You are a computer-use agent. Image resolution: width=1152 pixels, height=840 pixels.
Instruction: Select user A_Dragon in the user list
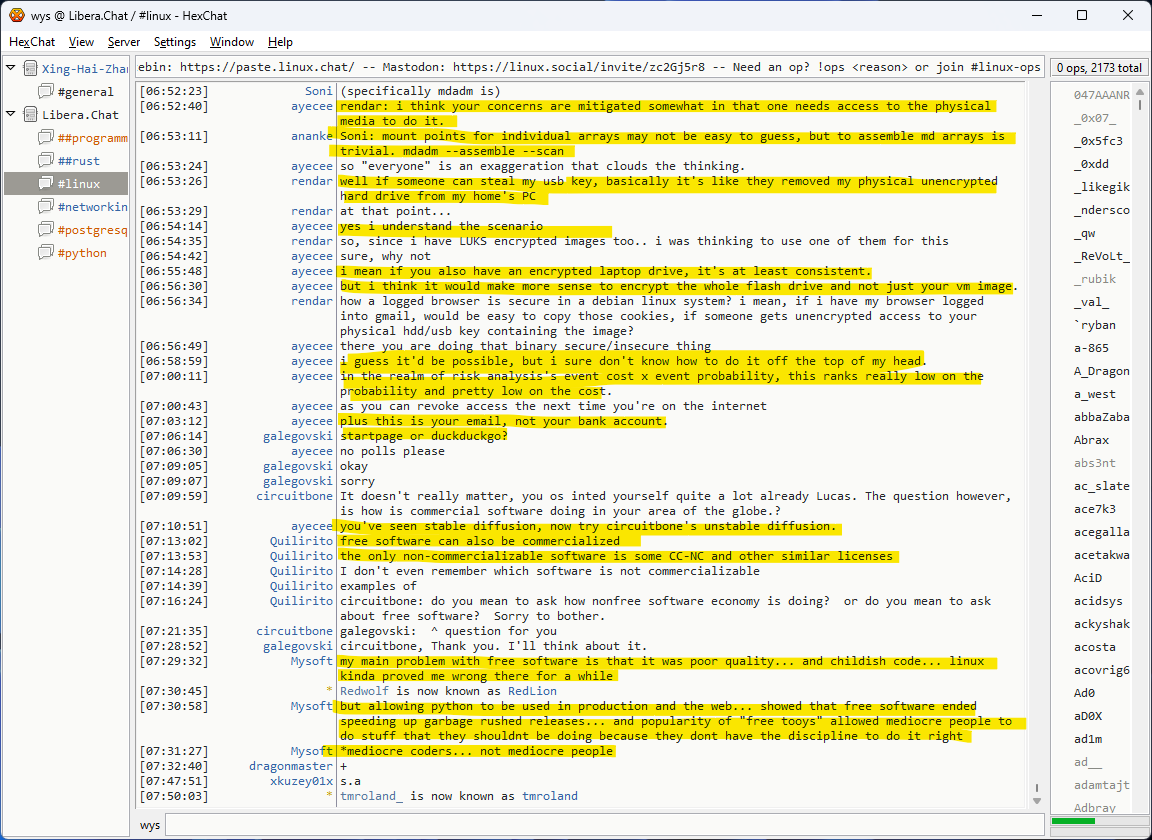coord(1101,371)
